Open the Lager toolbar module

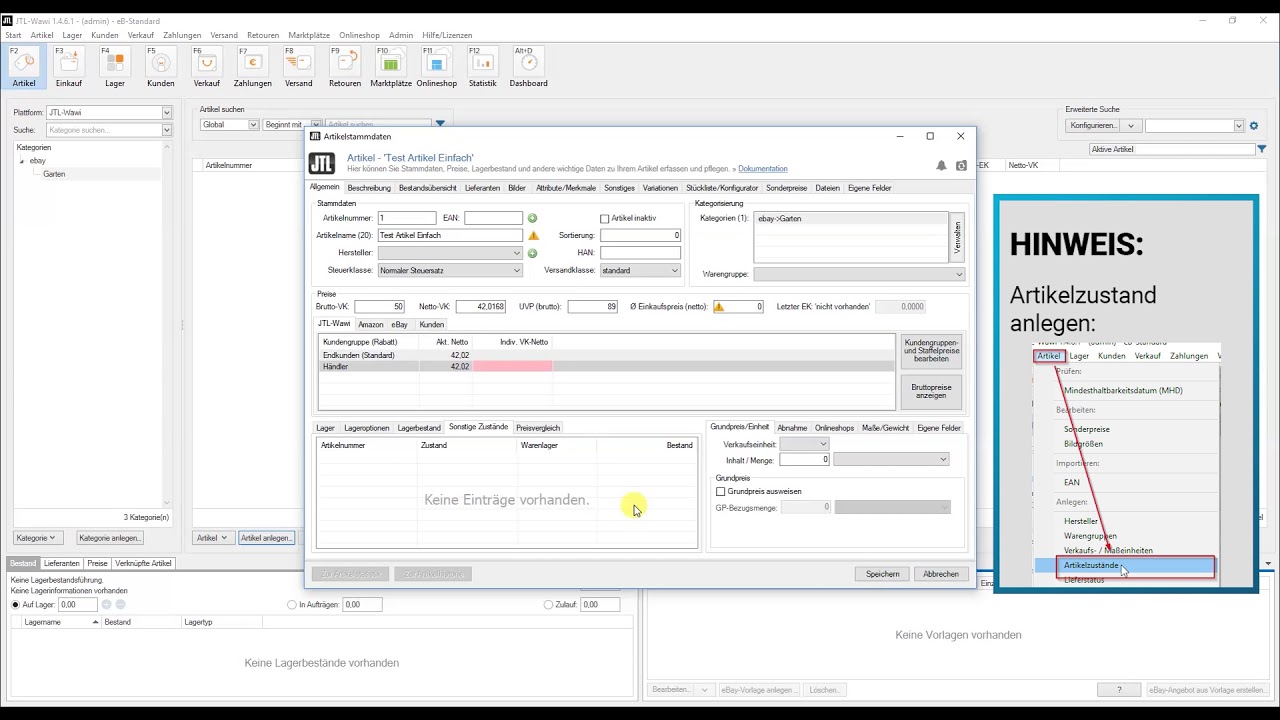[115, 68]
